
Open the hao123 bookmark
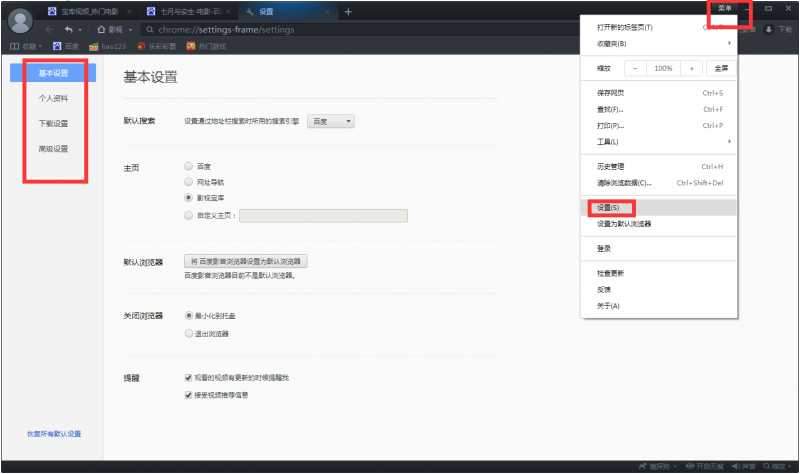pos(107,46)
